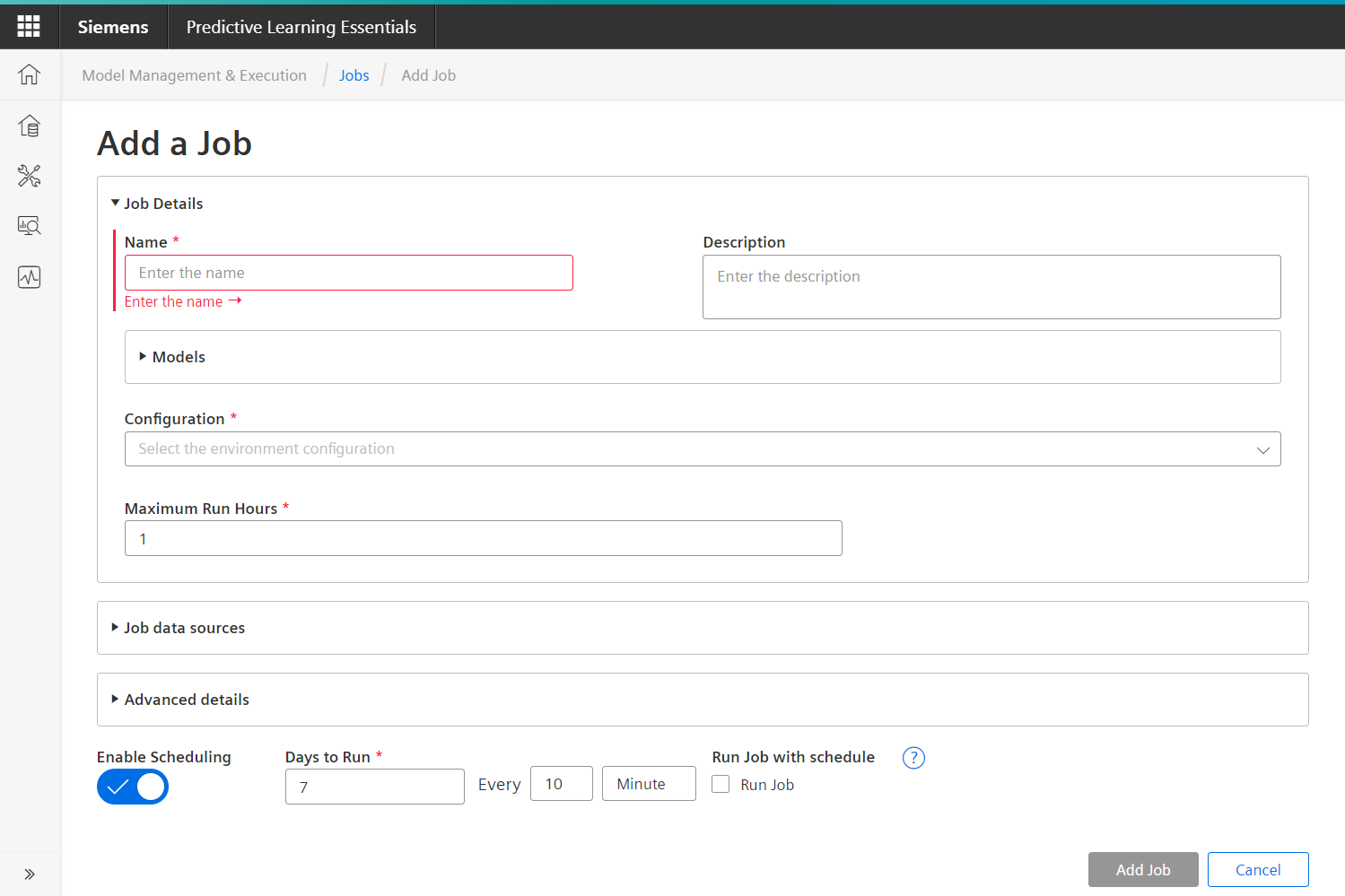The image size is (1345, 896).
Task: Click the Add Job button
Action: tap(1143, 870)
